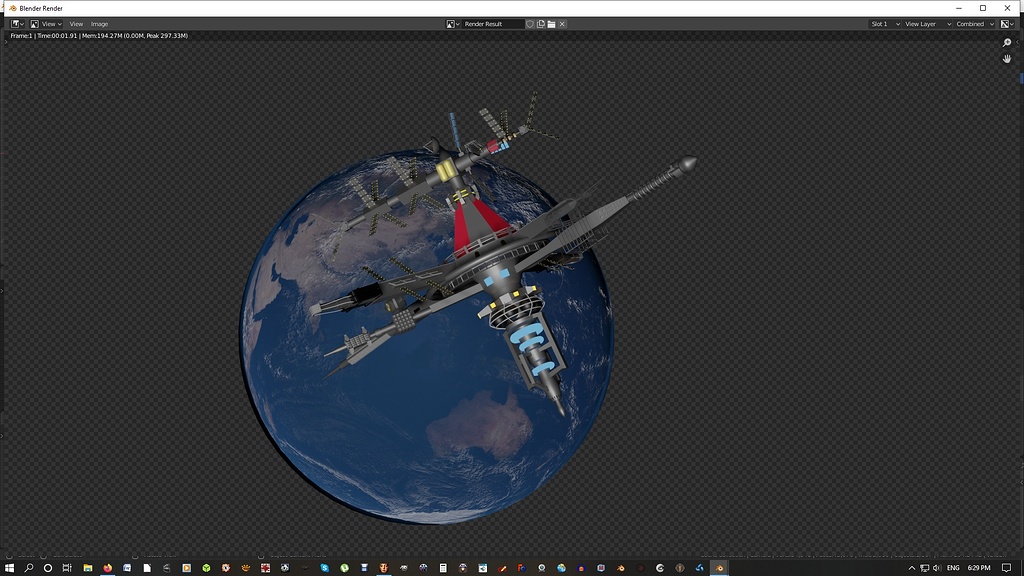
Task: Unlink the Render Result image
Action: (562, 24)
